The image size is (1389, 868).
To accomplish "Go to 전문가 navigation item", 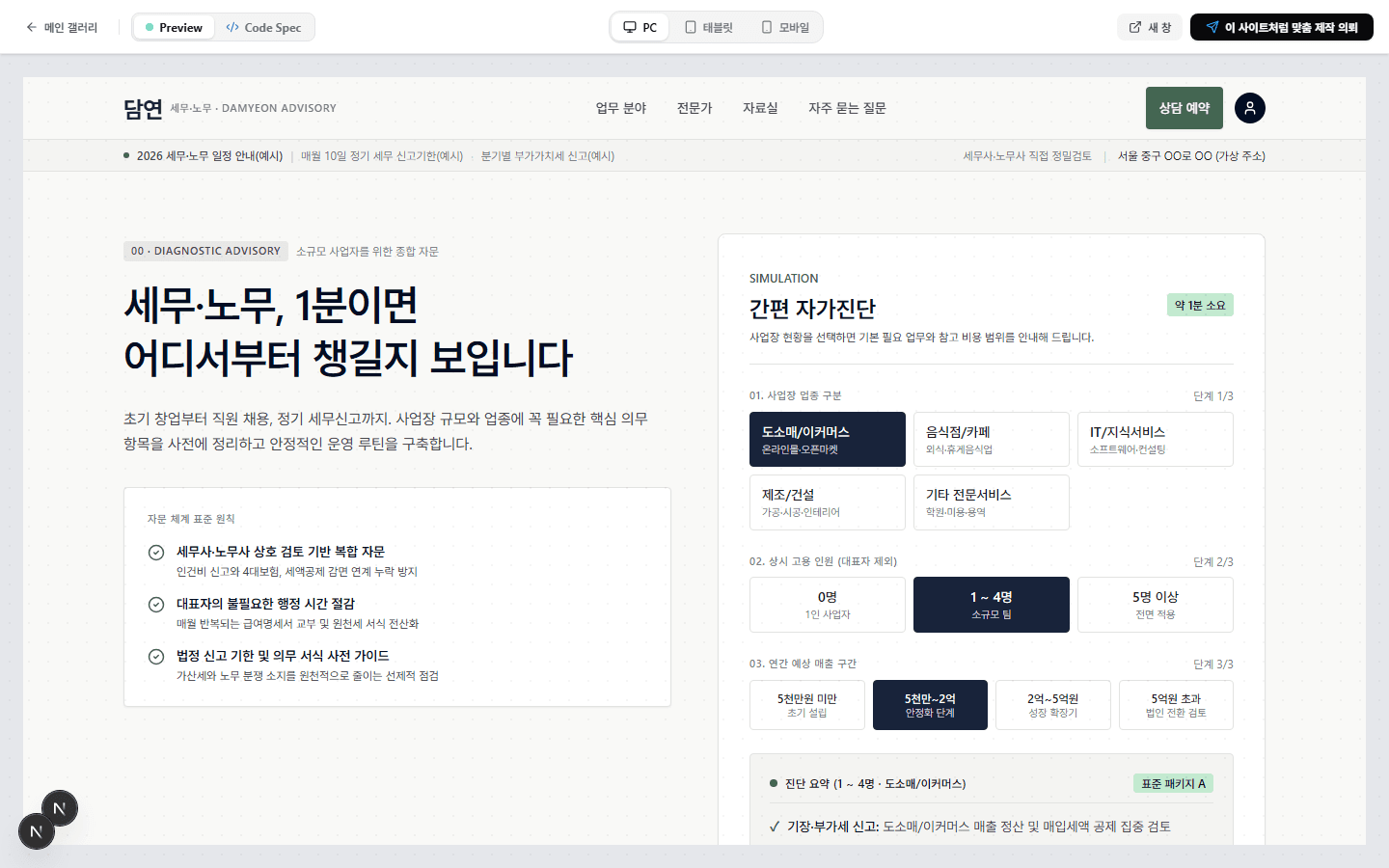I will click(x=694, y=108).
